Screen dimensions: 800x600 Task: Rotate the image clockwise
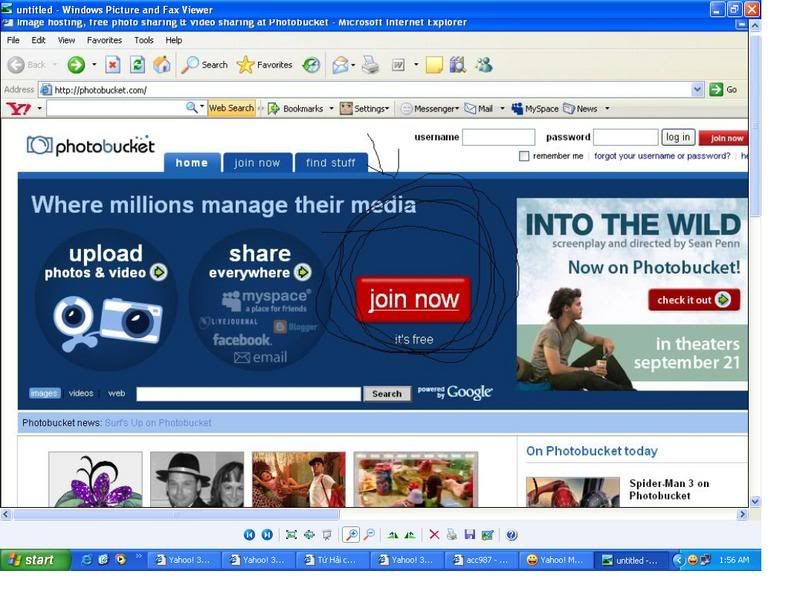[x=392, y=534]
